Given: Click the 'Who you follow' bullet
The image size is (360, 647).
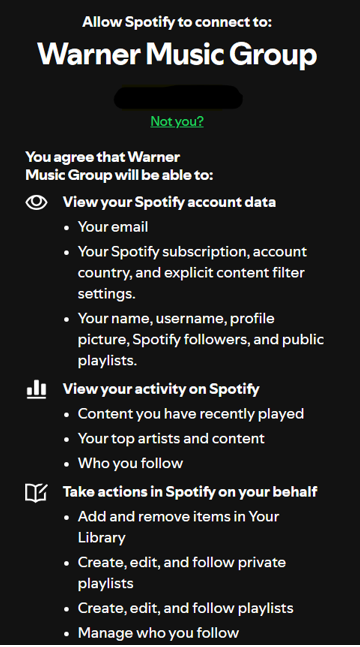Looking at the screenshot, I should pos(130,463).
